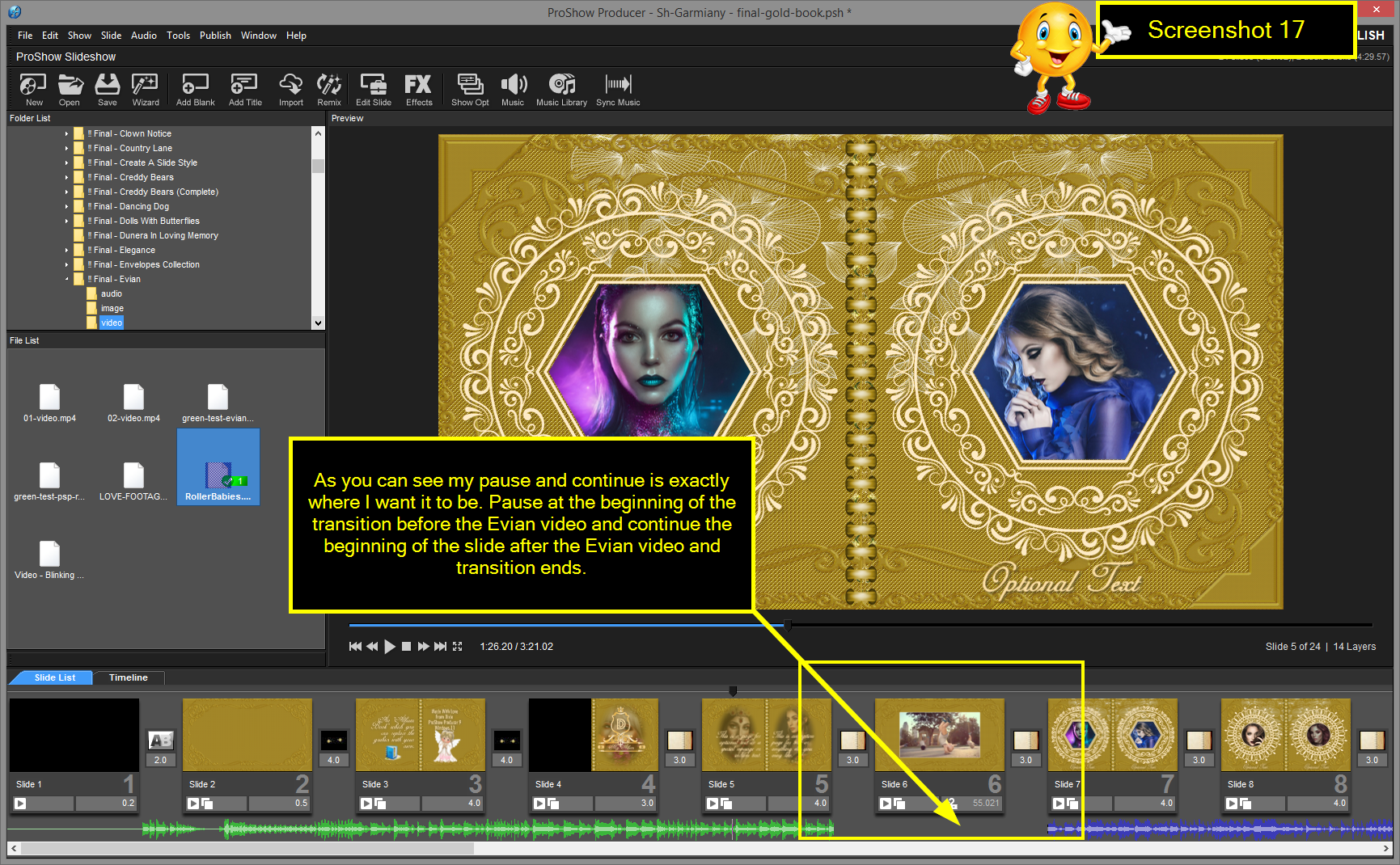Jump to start of preview playback
The height and width of the screenshot is (865, 1400).
[x=355, y=647]
